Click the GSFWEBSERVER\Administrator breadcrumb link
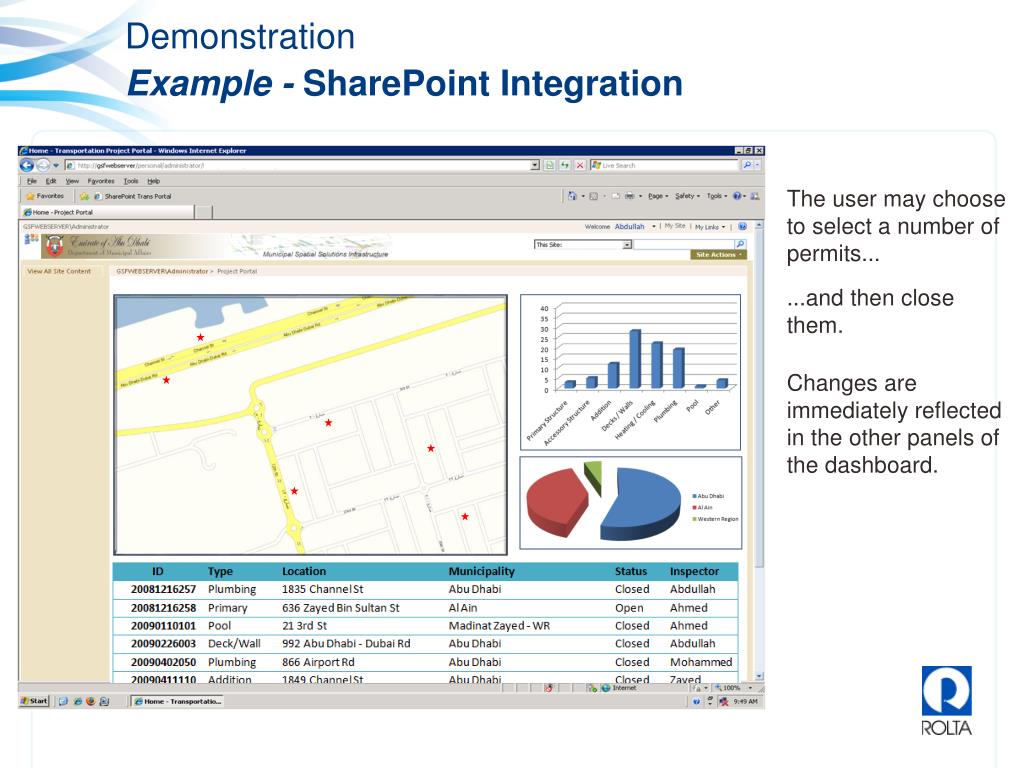 [x=161, y=271]
